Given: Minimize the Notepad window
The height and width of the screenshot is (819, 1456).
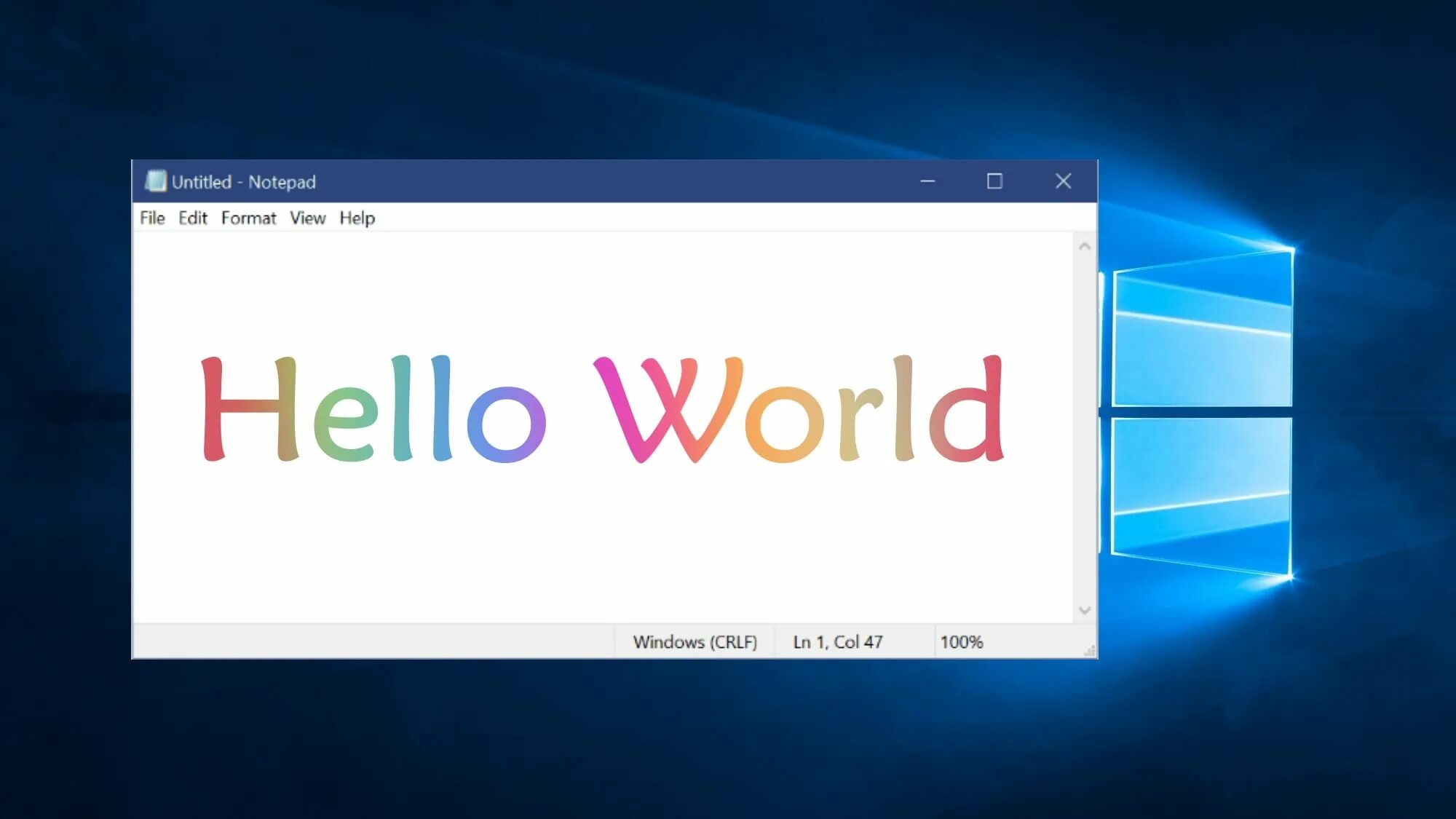Looking at the screenshot, I should tap(927, 181).
